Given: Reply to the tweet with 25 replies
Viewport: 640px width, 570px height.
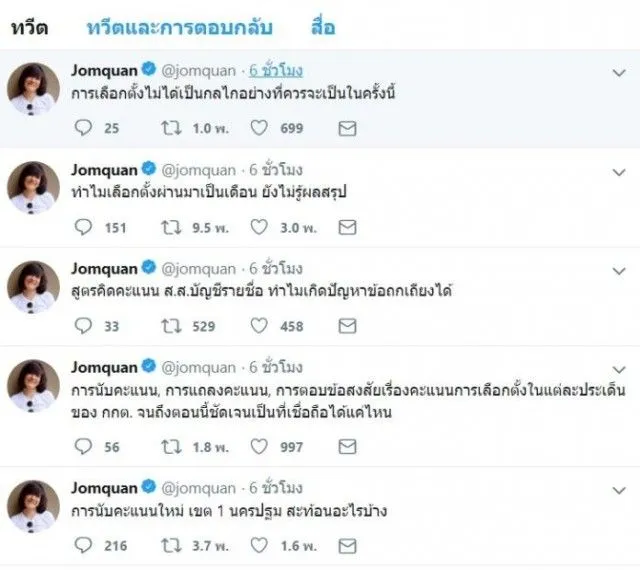Looking at the screenshot, I should pos(83,128).
